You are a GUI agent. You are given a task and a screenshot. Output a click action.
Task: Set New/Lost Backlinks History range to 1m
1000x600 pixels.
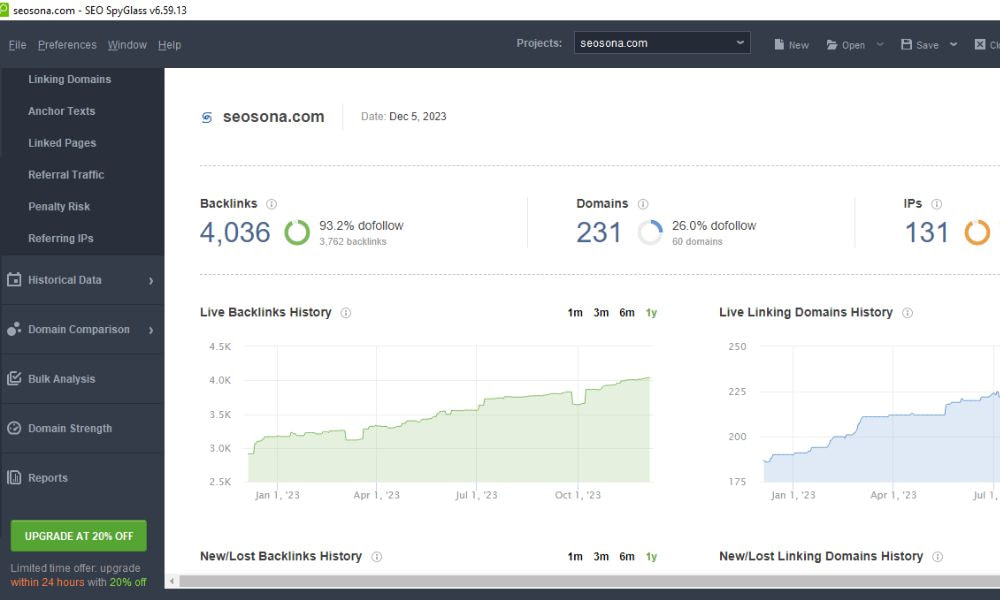[575, 557]
